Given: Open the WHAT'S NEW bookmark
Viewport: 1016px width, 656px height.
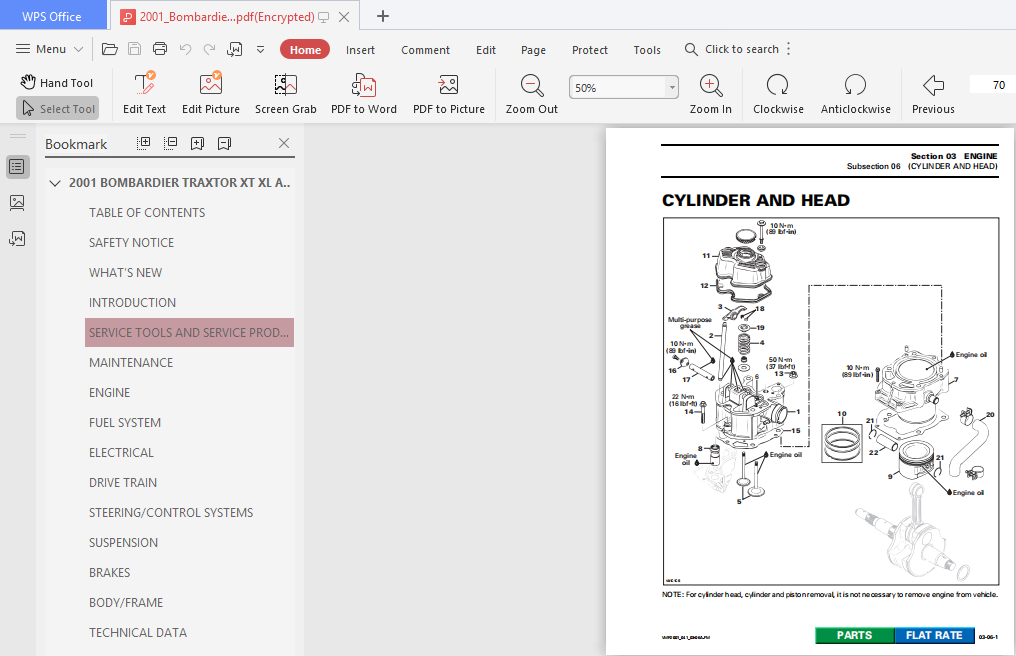Looking at the screenshot, I should 126,273.
